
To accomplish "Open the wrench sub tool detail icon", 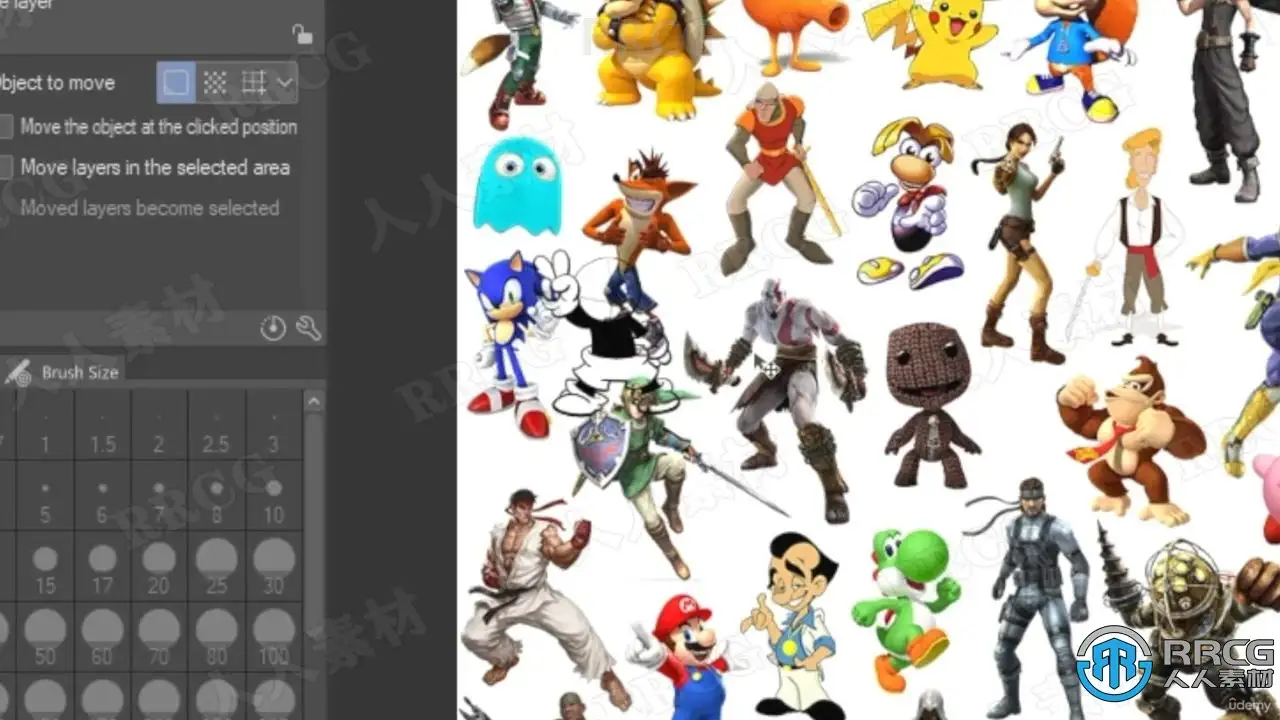I will pyautogui.click(x=308, y=328).
